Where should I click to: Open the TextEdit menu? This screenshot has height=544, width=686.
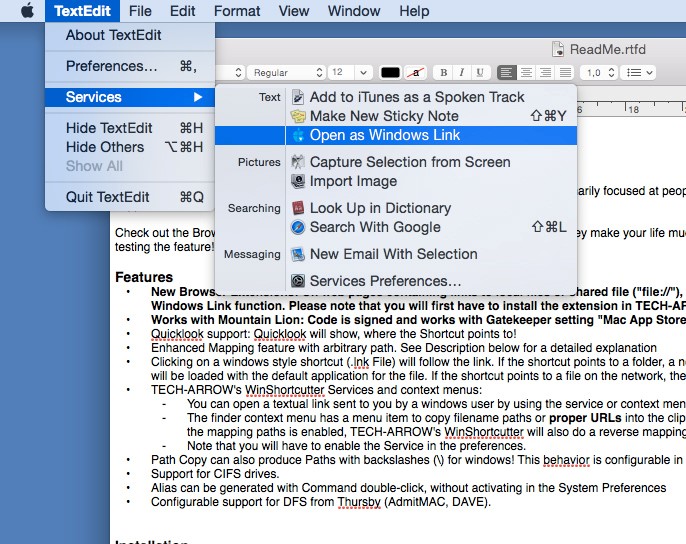click(x=82, y=11)
